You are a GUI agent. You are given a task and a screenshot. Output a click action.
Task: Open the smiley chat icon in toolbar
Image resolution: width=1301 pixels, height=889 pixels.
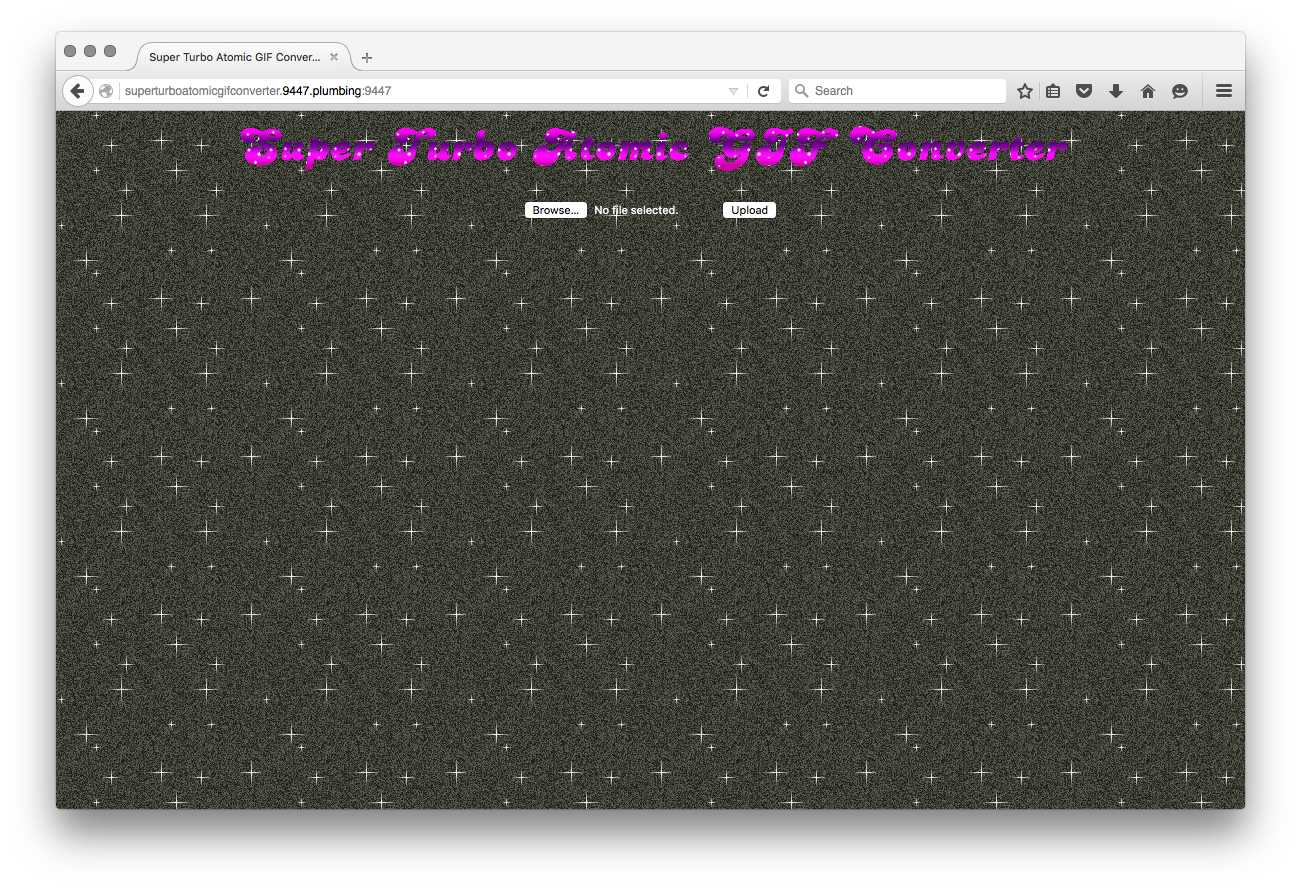point(1180,91)
